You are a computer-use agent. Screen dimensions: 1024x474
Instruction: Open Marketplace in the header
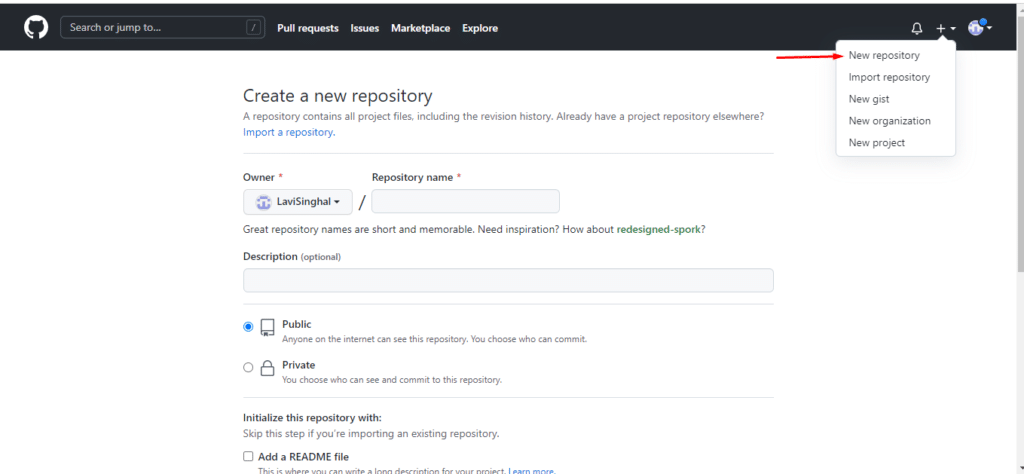click(421, 28)
